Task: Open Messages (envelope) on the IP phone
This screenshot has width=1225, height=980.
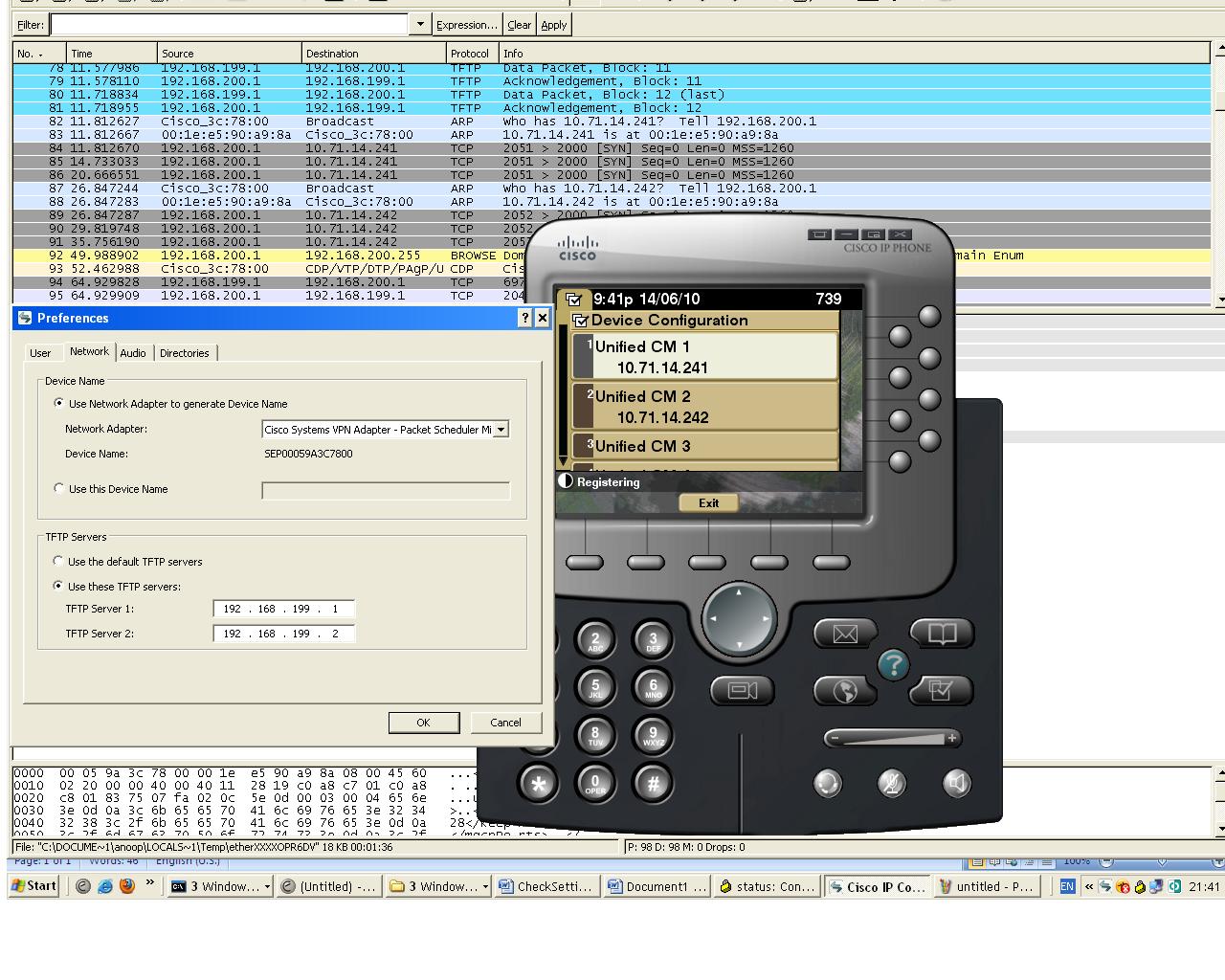Action: click(845, 634)
